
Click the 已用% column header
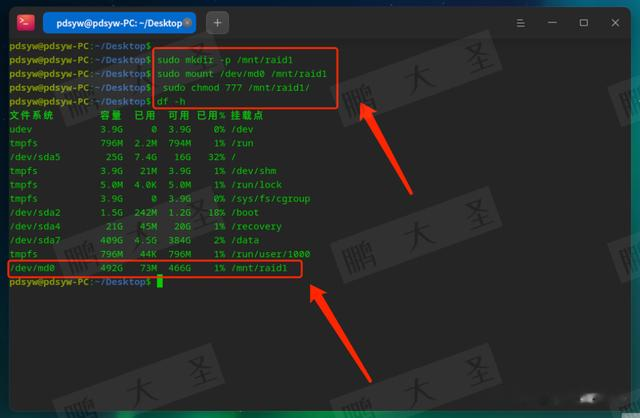coord(211,116)
